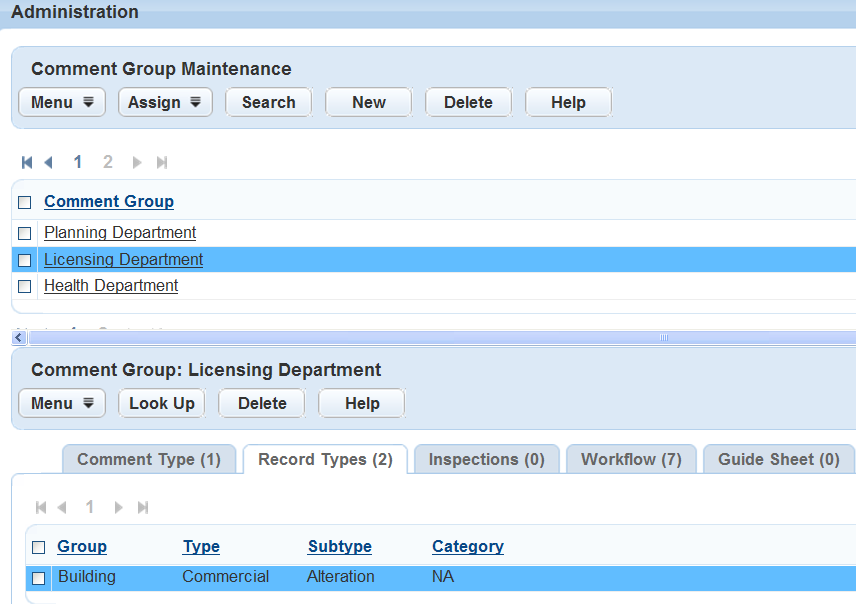
Task: Click next page arrow in Comment Group list
Action: tap(137, 162)
